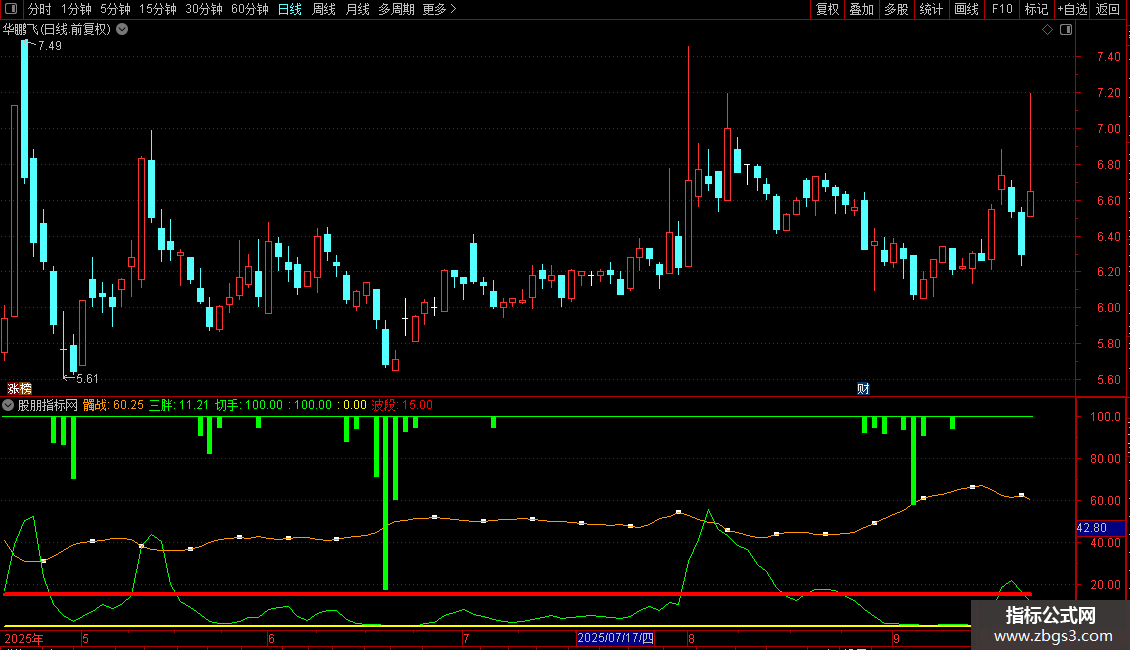Viewport: 1130px width, 650px height.
Task: Switch to the 15分钟 period
Action: point(158,9)
